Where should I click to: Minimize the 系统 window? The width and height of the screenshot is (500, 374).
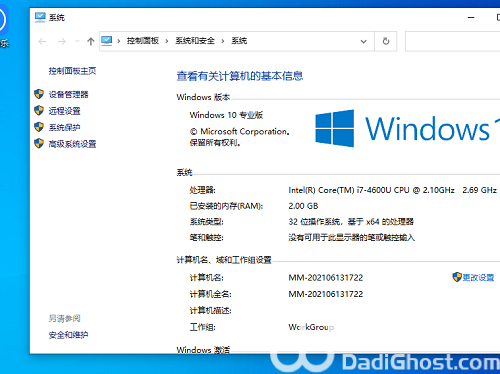pos(471,17)
